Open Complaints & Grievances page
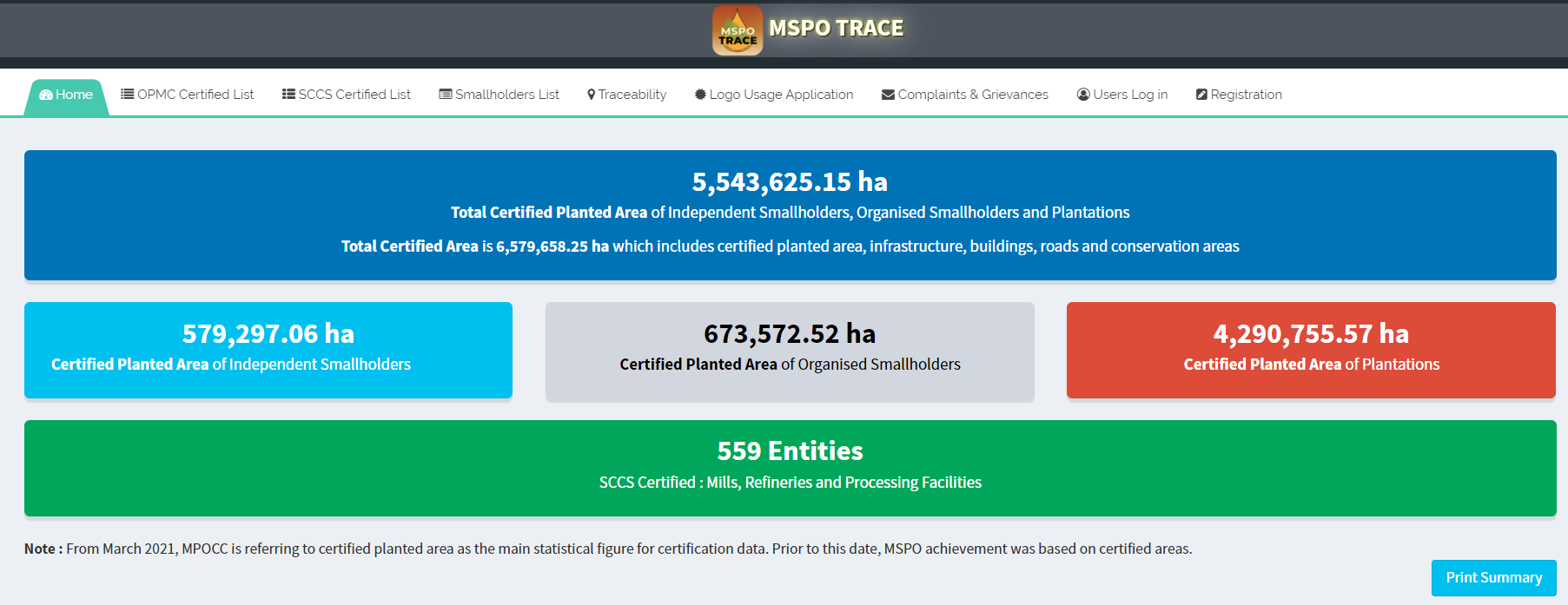This screenshot has height=605, width=1568. [965, 95]
